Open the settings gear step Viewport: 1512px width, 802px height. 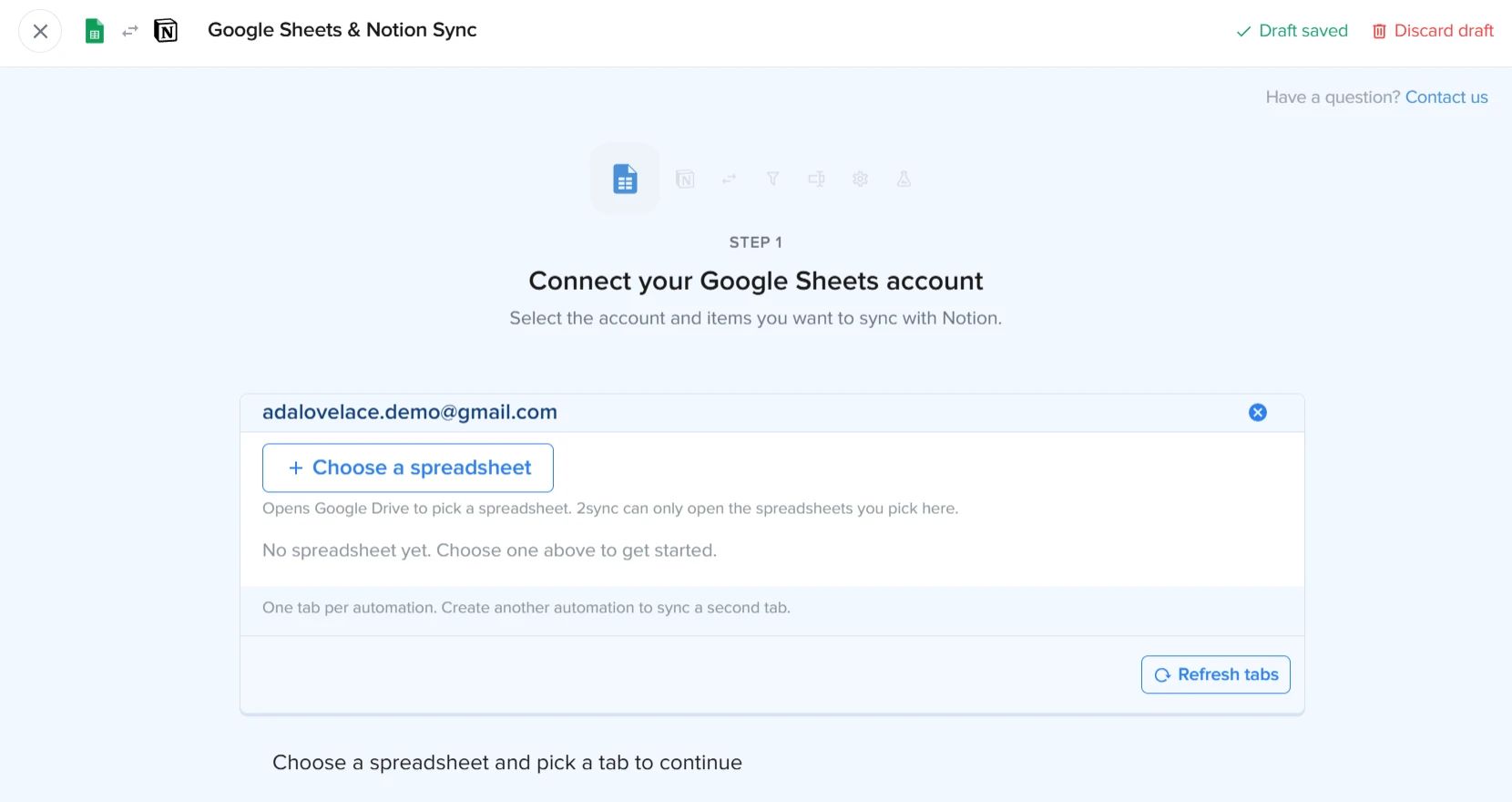[860, 179]
